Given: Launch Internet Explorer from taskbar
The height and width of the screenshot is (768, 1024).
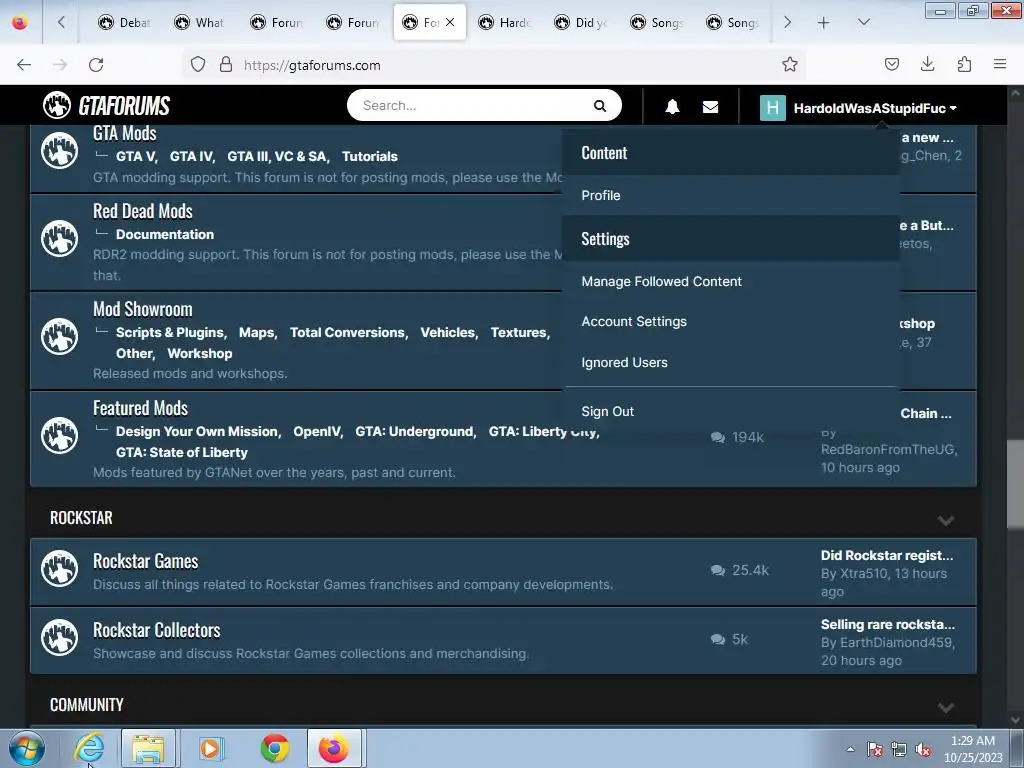Looking at the screenshot, I should 89,748.
